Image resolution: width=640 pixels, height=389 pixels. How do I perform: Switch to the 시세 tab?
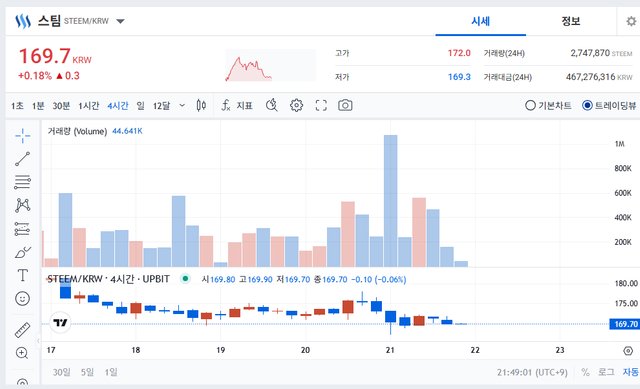click(480, 21)
